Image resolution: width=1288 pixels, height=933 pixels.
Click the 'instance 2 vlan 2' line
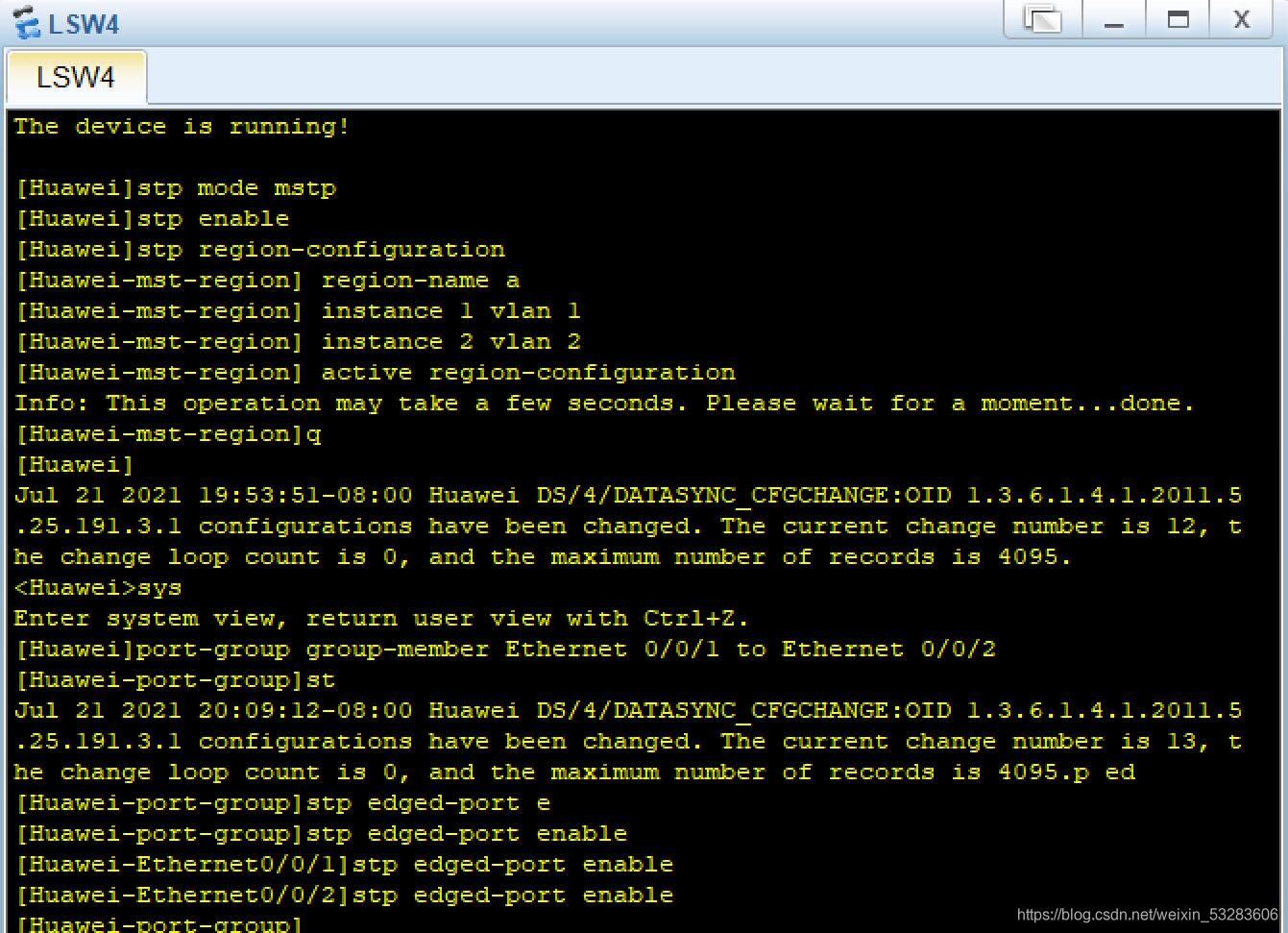[x=299, y=342]
